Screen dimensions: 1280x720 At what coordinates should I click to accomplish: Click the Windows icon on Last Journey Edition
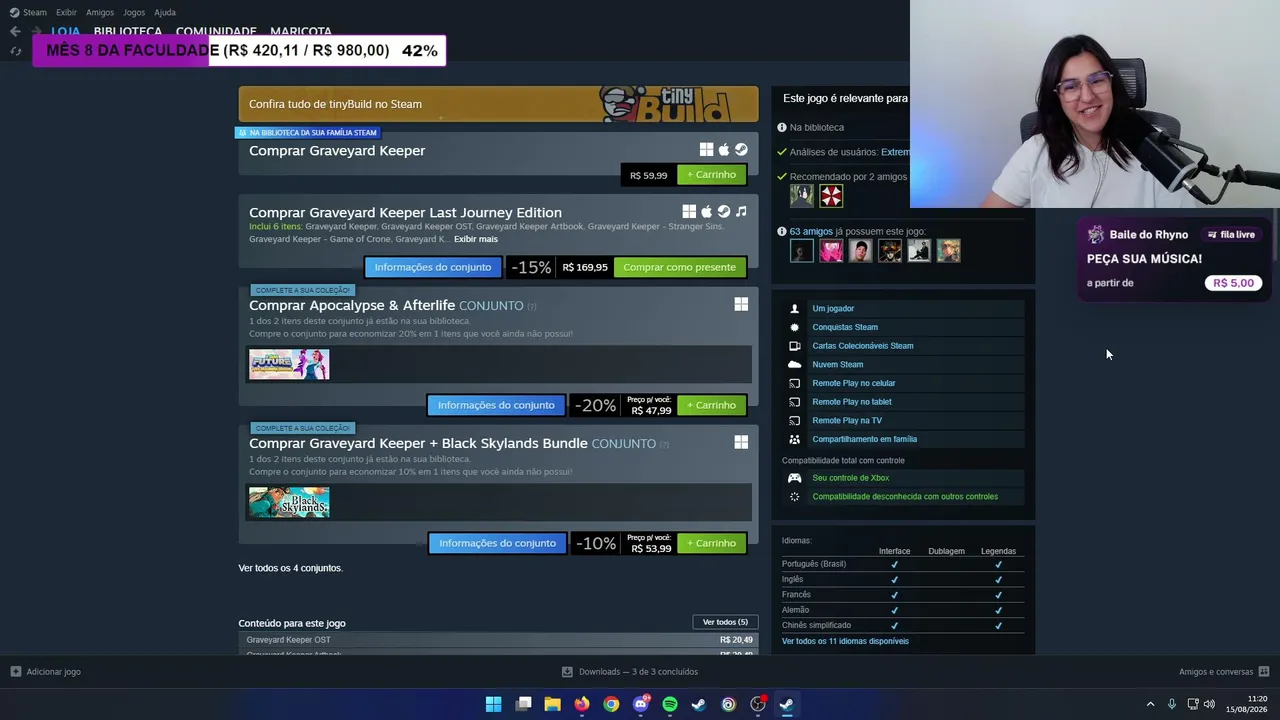[689, 211]
